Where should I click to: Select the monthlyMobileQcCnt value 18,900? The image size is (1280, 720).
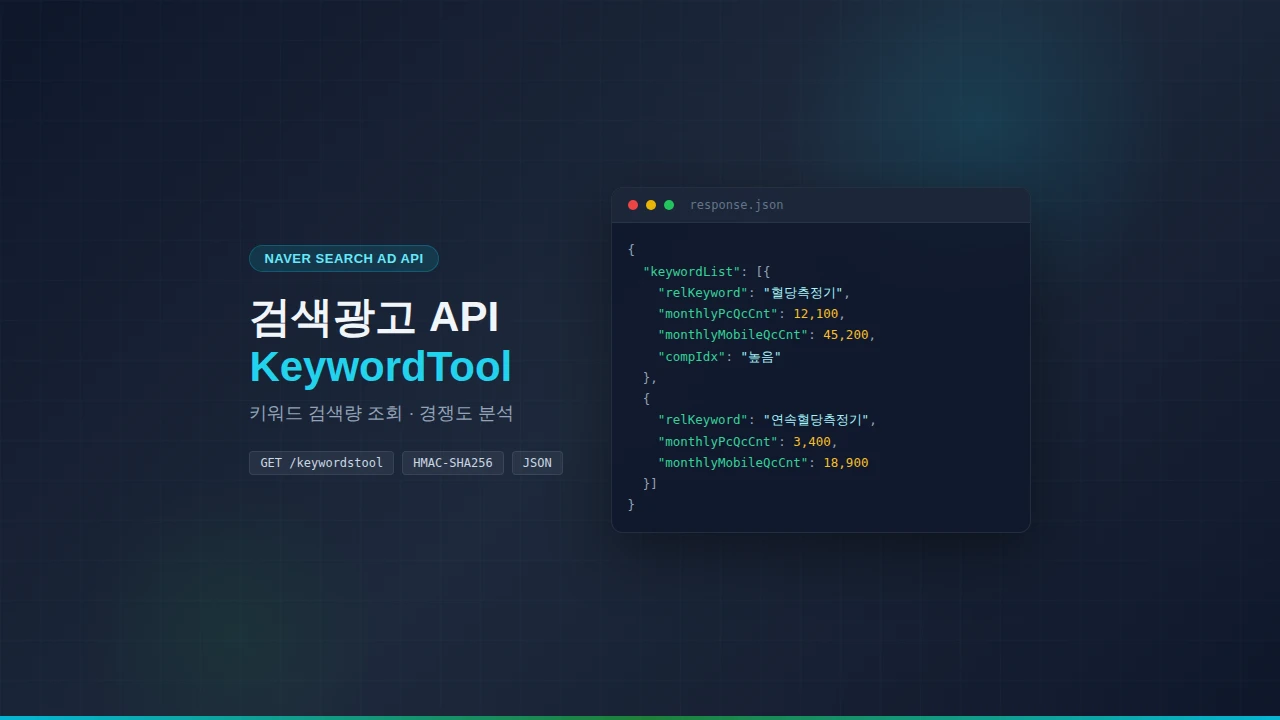pos(844,462)
